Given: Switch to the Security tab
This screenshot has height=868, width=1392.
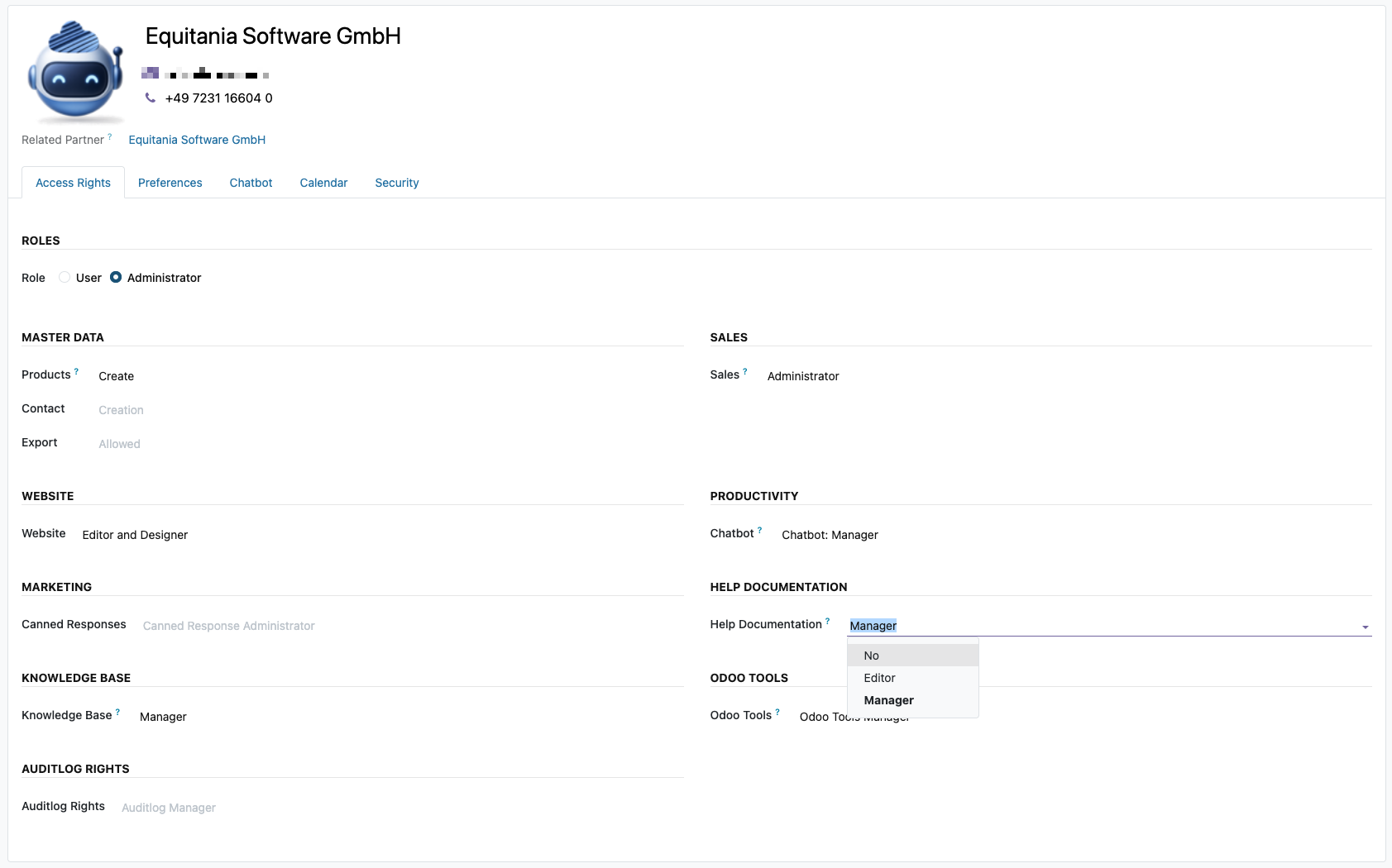Looking at the screenshot, I should click(x=397, y=183).
